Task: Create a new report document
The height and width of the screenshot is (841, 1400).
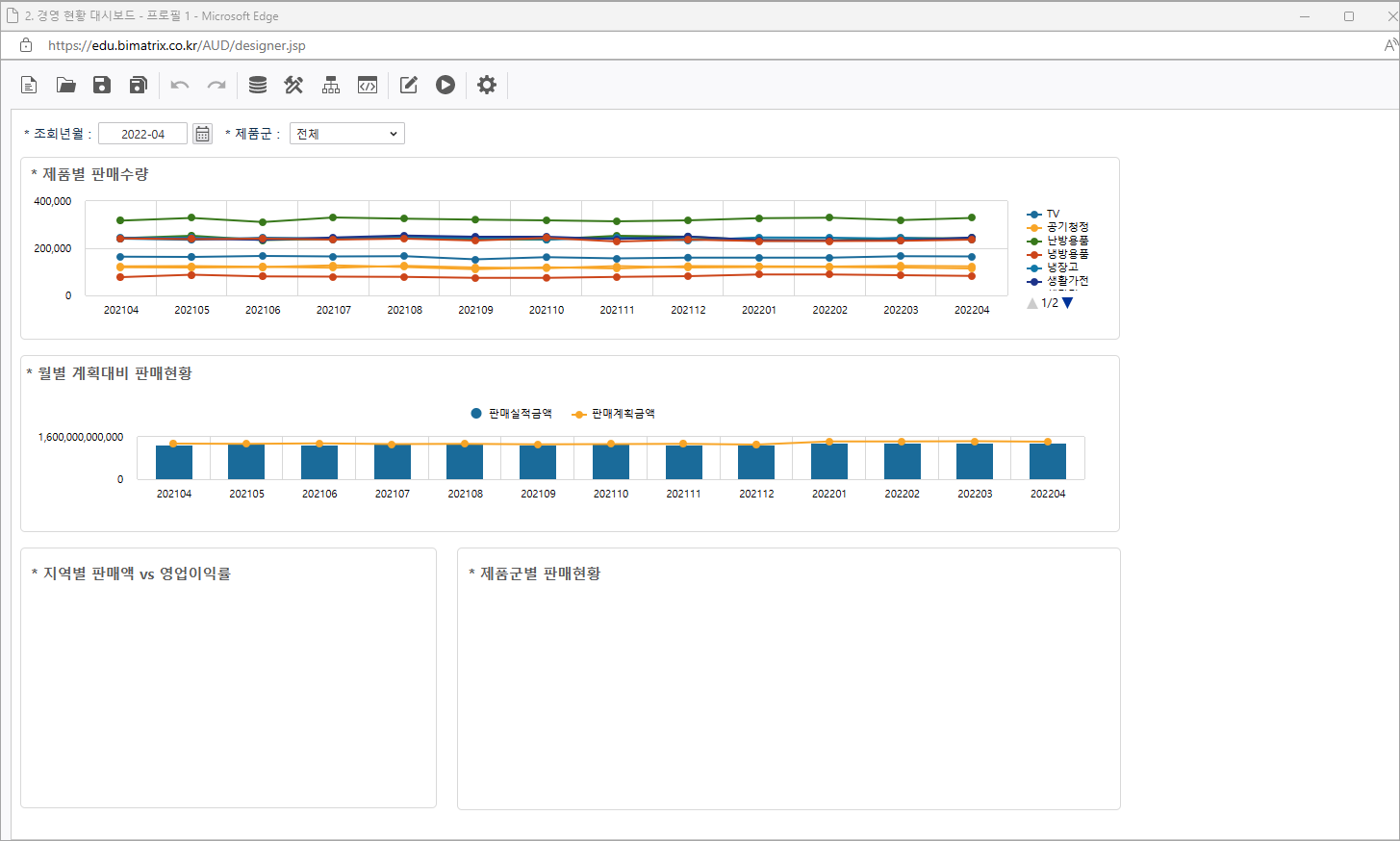Action: 29,85
